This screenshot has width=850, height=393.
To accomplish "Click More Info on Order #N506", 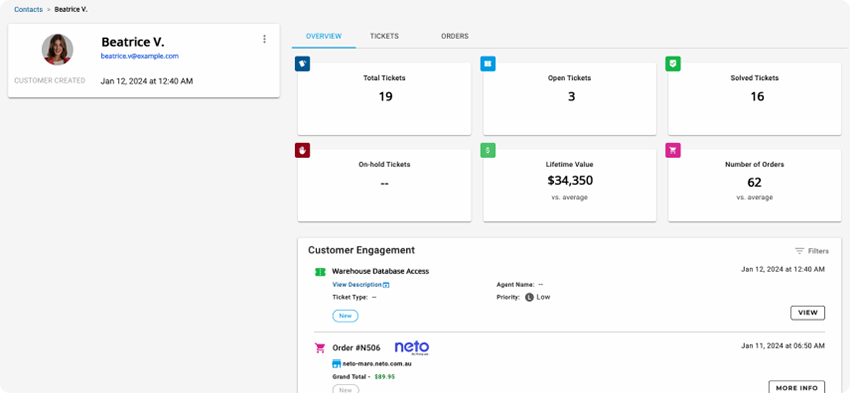I will [797, 387].
